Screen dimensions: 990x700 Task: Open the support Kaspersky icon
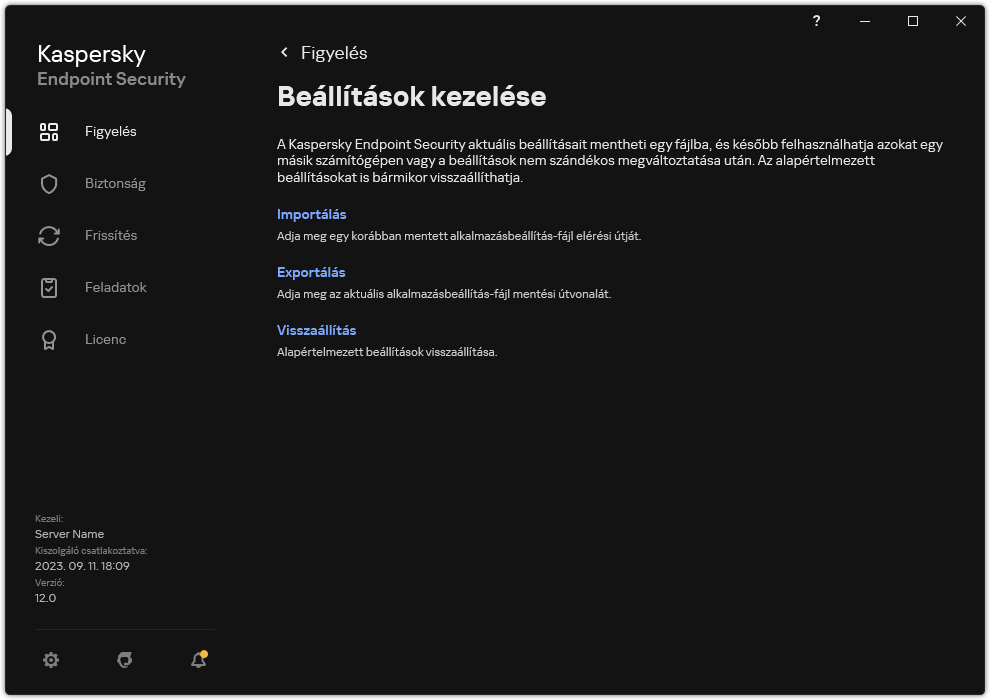coord(124,660)
